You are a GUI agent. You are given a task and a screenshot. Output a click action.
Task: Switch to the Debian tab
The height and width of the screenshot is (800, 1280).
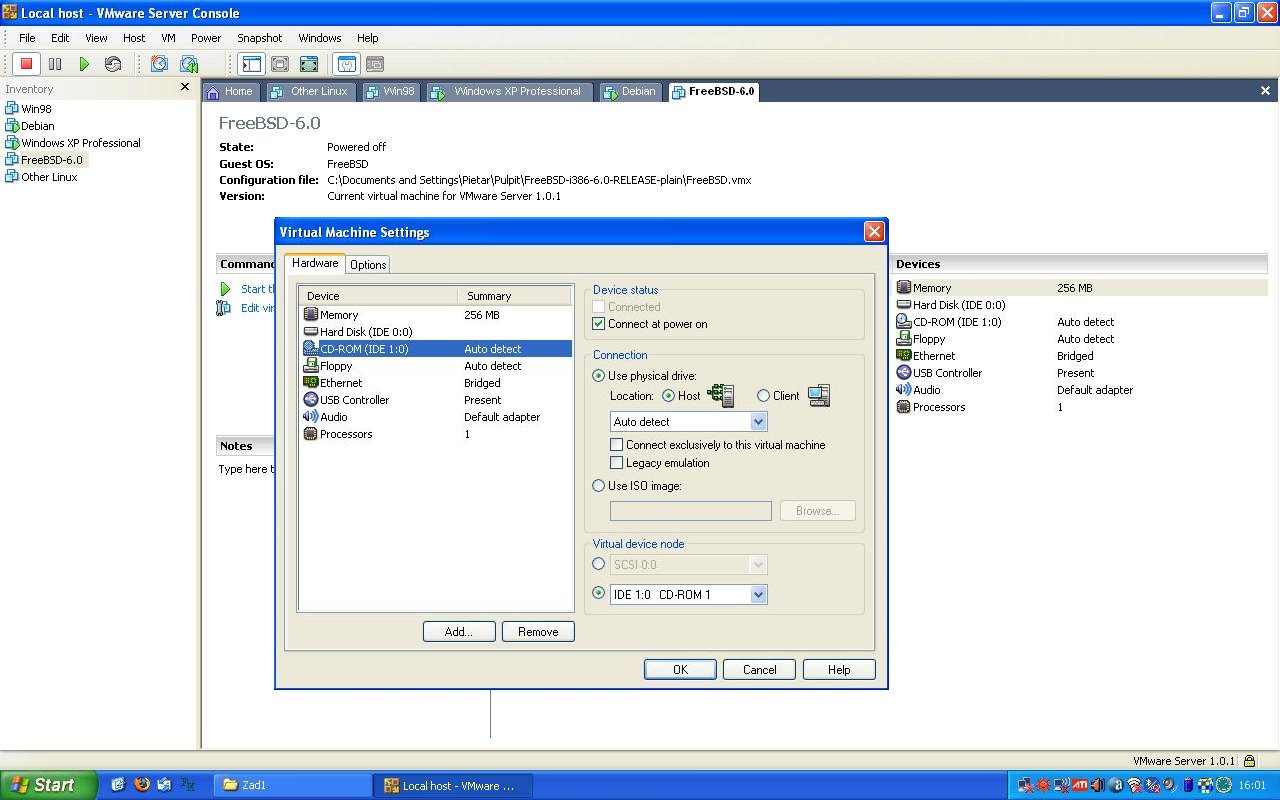pos(631,91)
